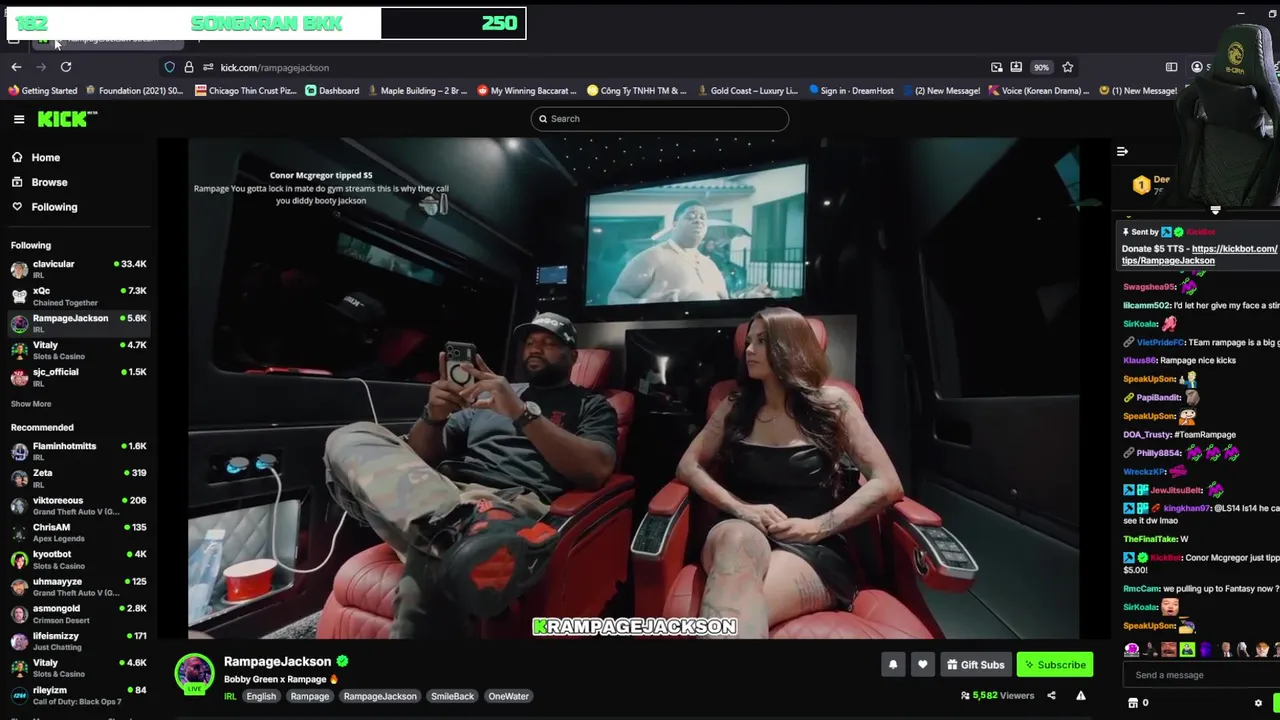This screenshot has width=1280, height=720.
Task: Open Zeta recommended channel
Action: click(78, 478)
